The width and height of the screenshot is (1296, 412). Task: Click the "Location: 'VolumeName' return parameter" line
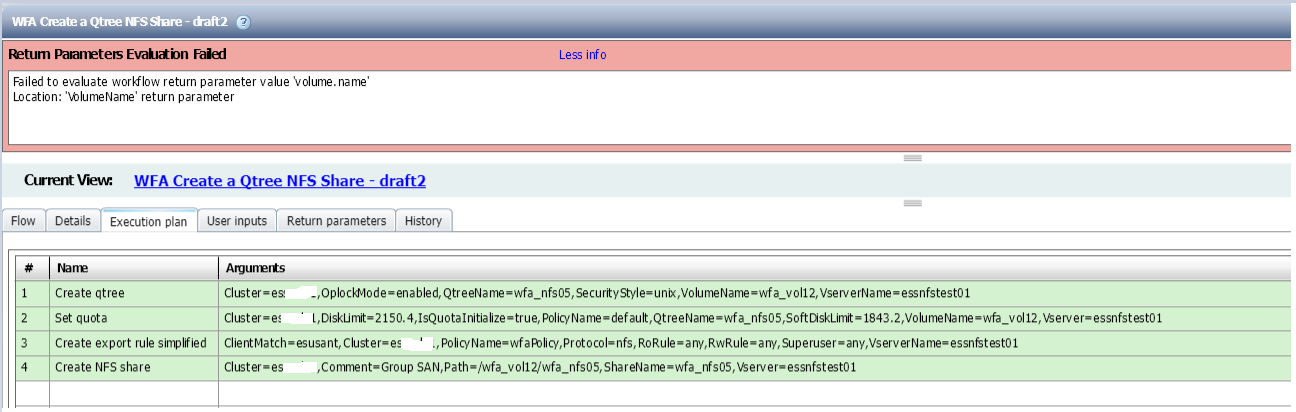pyautogui.click(x=123, y=97)
